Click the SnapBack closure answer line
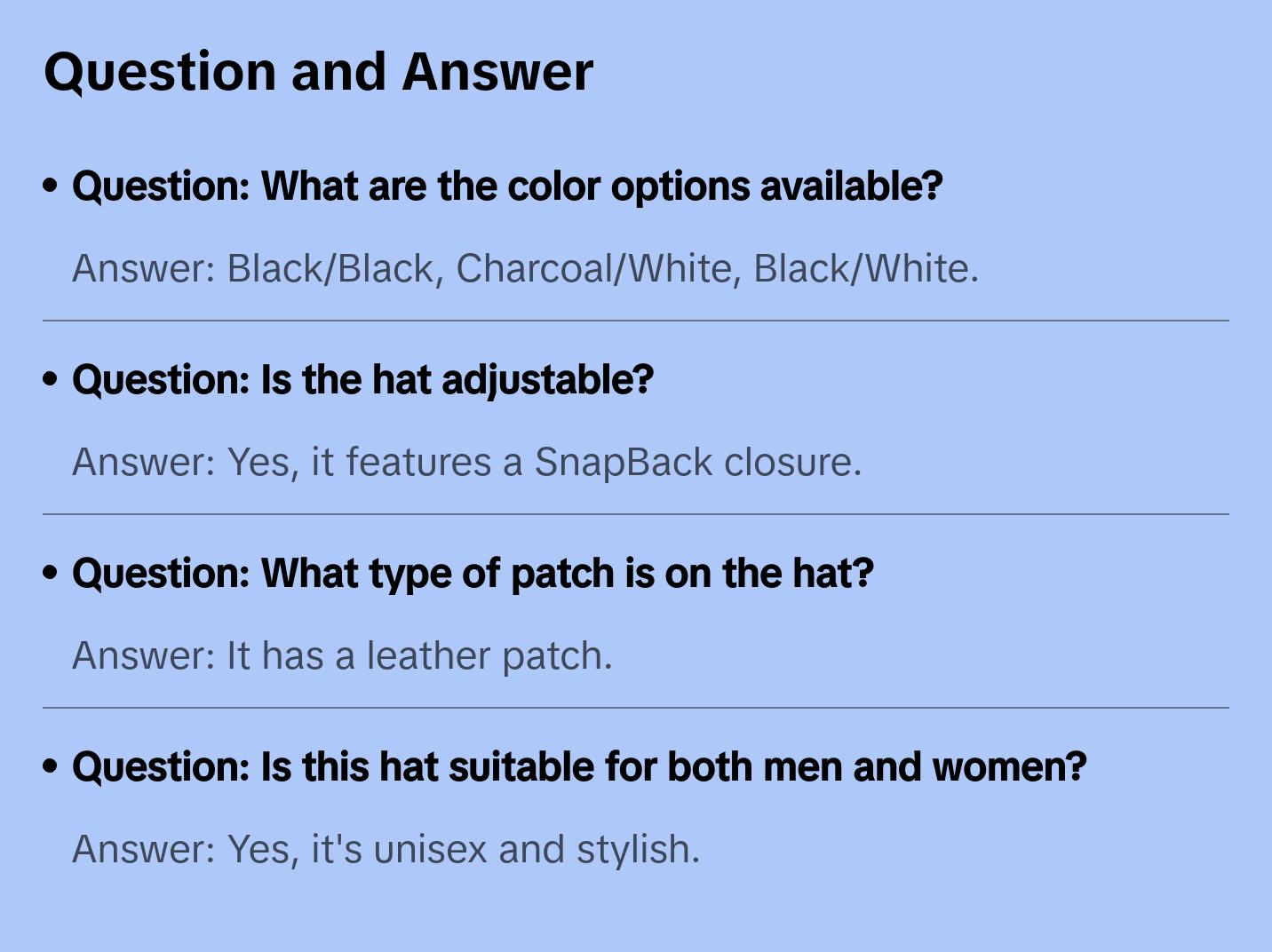 (x=466, y=463)
